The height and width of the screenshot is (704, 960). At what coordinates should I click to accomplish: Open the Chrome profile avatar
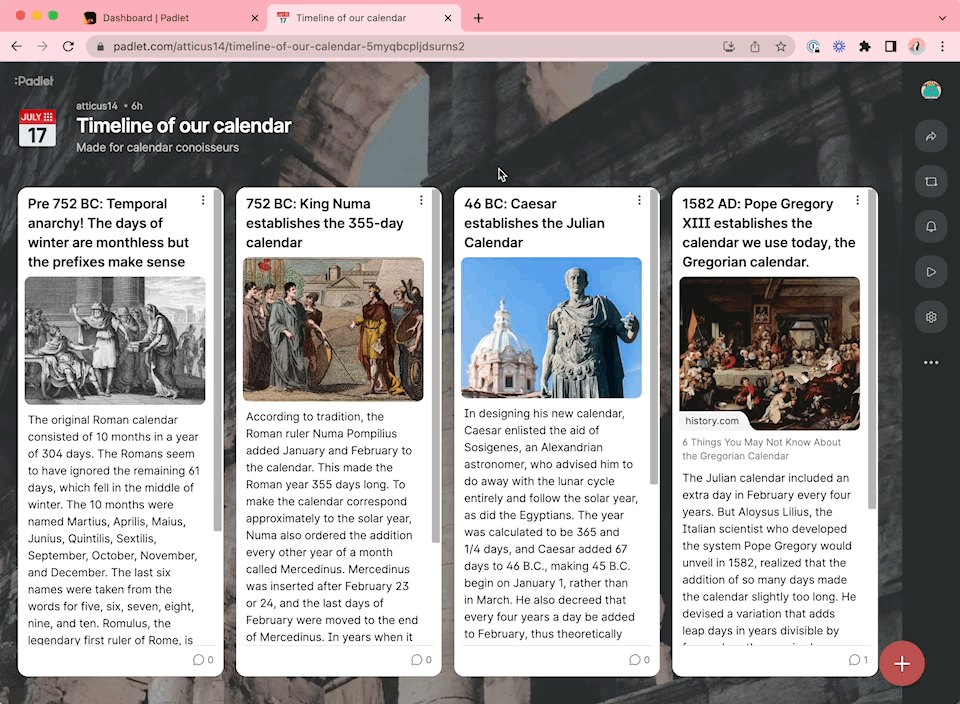coord(916,47)
